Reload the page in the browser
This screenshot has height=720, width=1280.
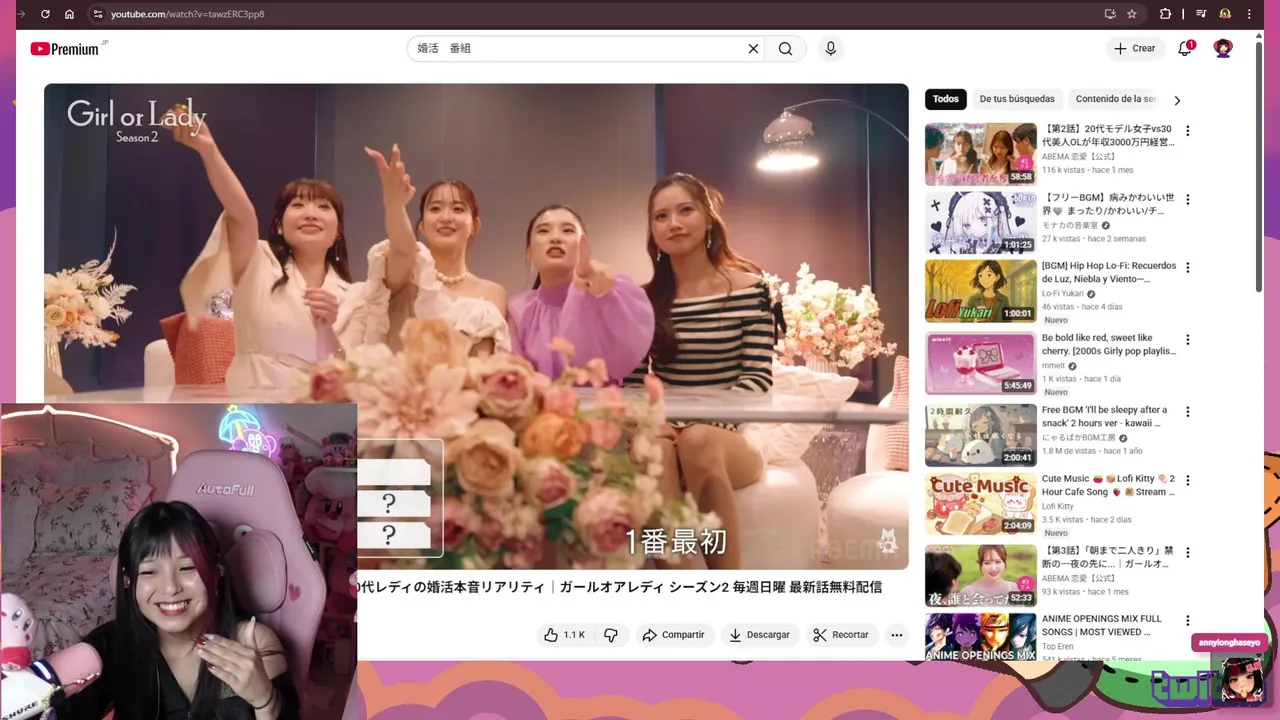45,14
